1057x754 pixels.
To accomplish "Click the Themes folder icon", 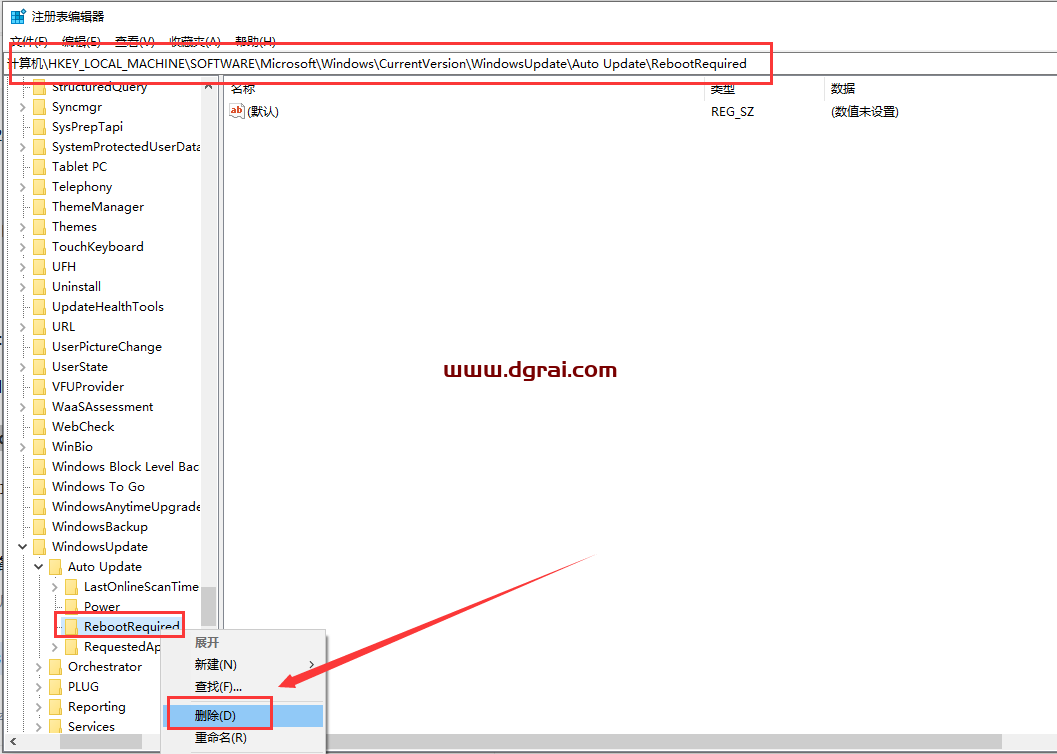I will click(x=39, y=227).
